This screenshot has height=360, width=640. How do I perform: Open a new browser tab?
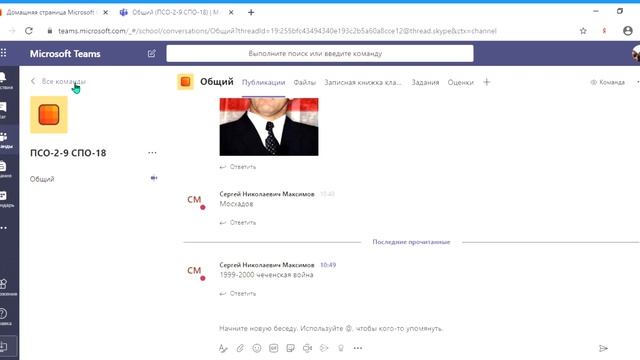[x=251, y=13]
